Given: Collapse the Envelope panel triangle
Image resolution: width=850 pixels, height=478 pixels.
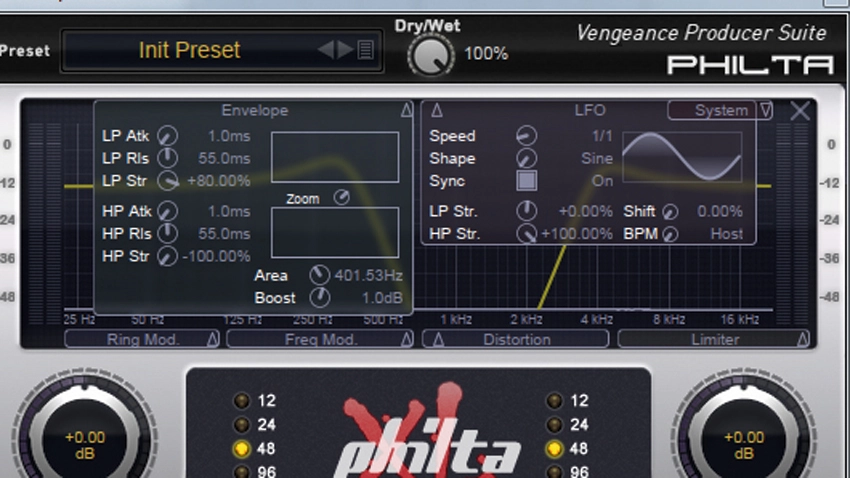Looking at the screenshot, I should (x=406, y=111).
